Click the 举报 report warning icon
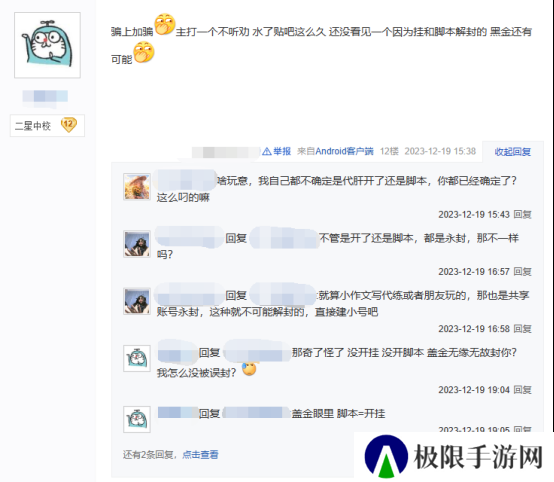Viewport: 554px width, 482px height. point(267,152)
